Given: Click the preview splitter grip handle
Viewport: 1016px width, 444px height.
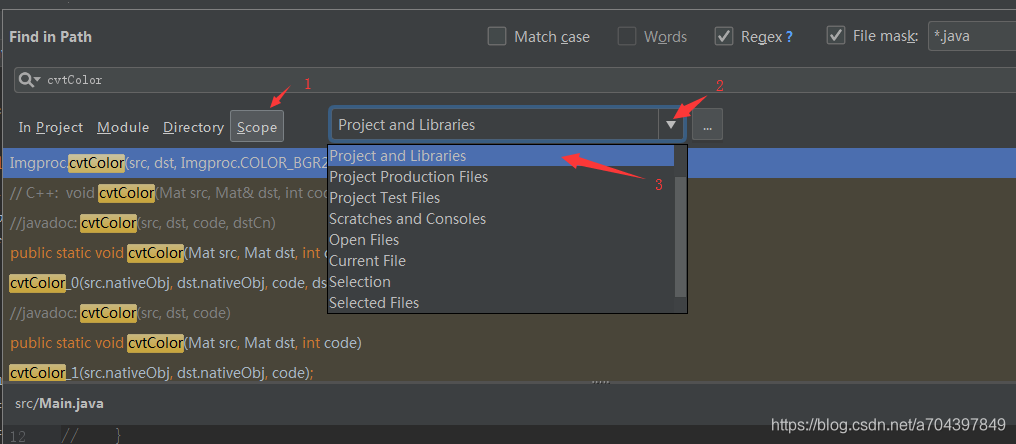Looking at the screenshot, I should (601, 382).
